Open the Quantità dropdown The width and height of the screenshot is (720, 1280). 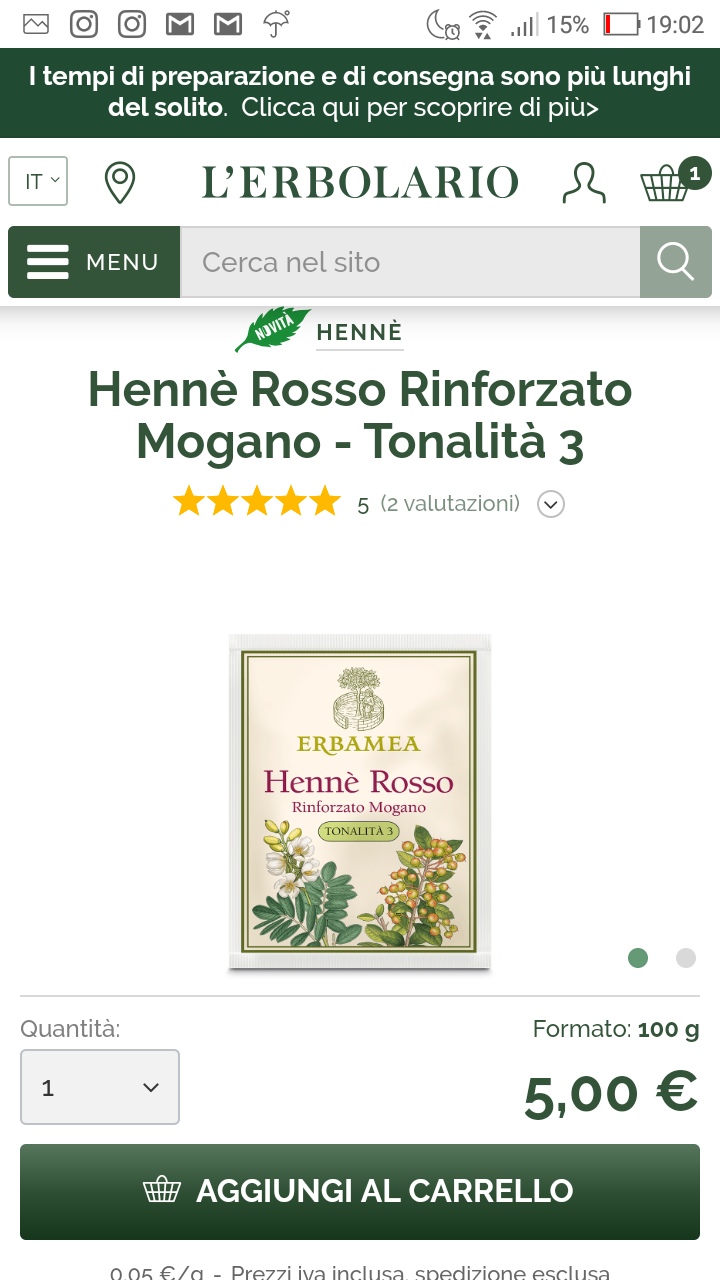click(100, 1087)
